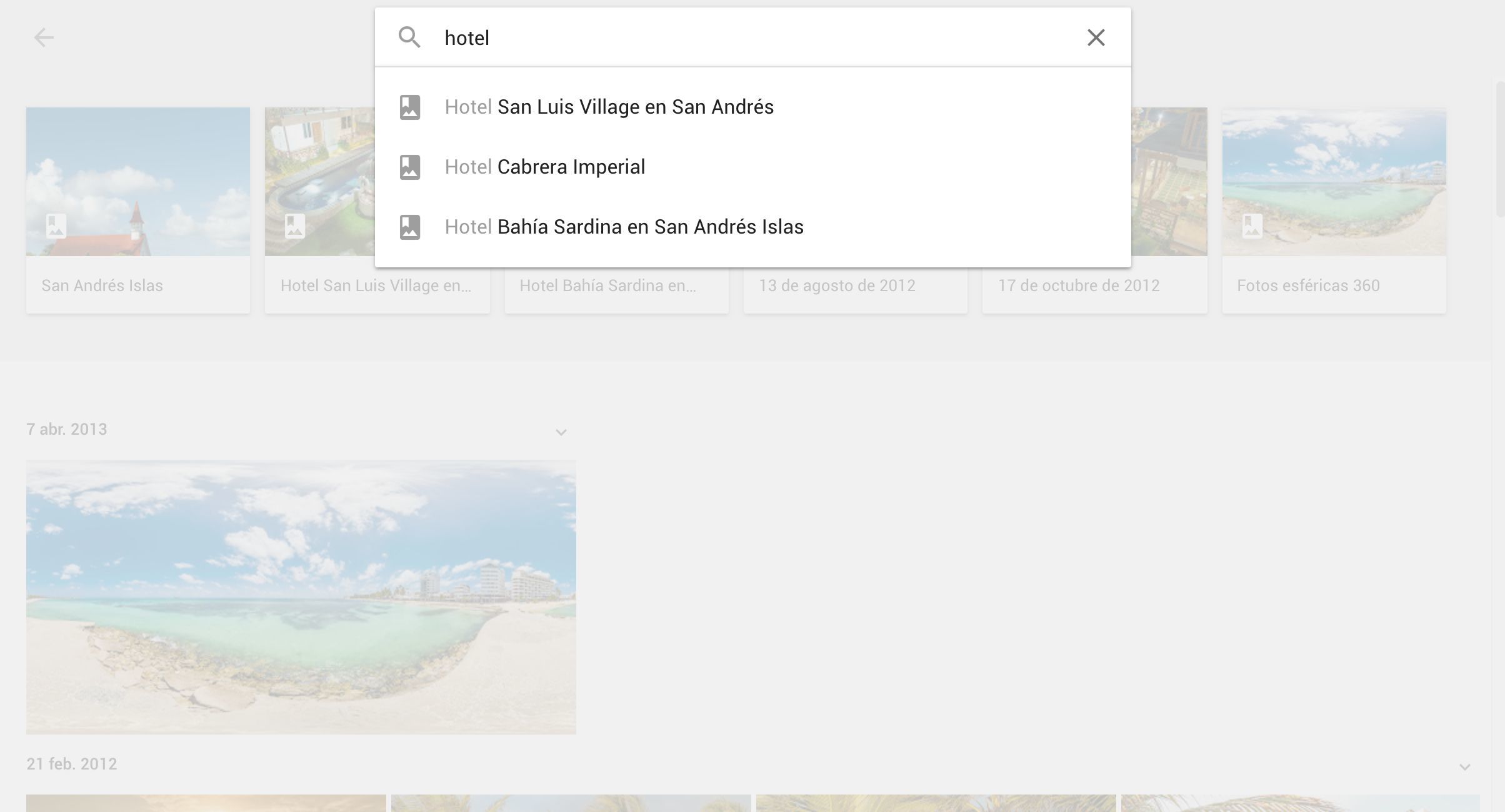1505x812 pixels.
Task: Open the 7 abr. 2013 beach panorama photo
Action: 301,597
